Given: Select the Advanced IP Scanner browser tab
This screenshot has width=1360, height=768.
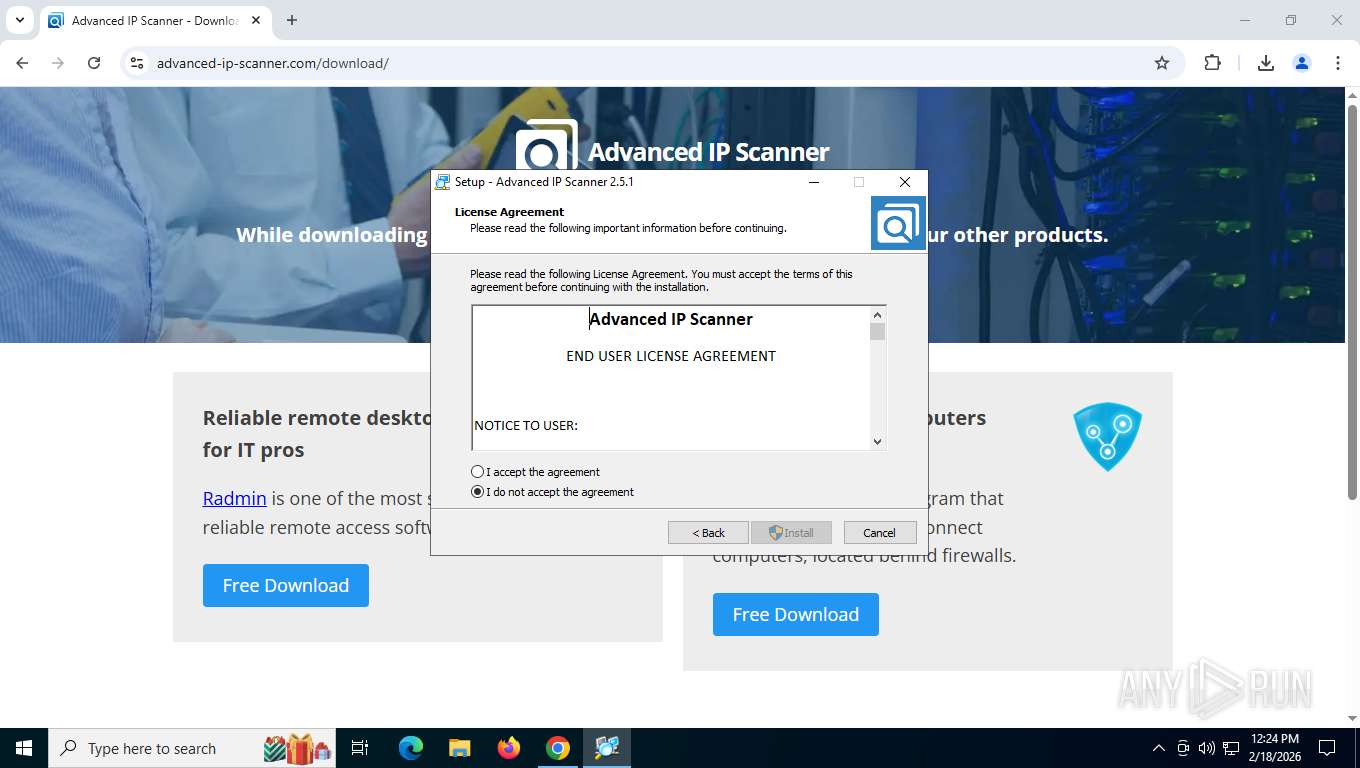Looking at the screenshot, I should (155, 20).
